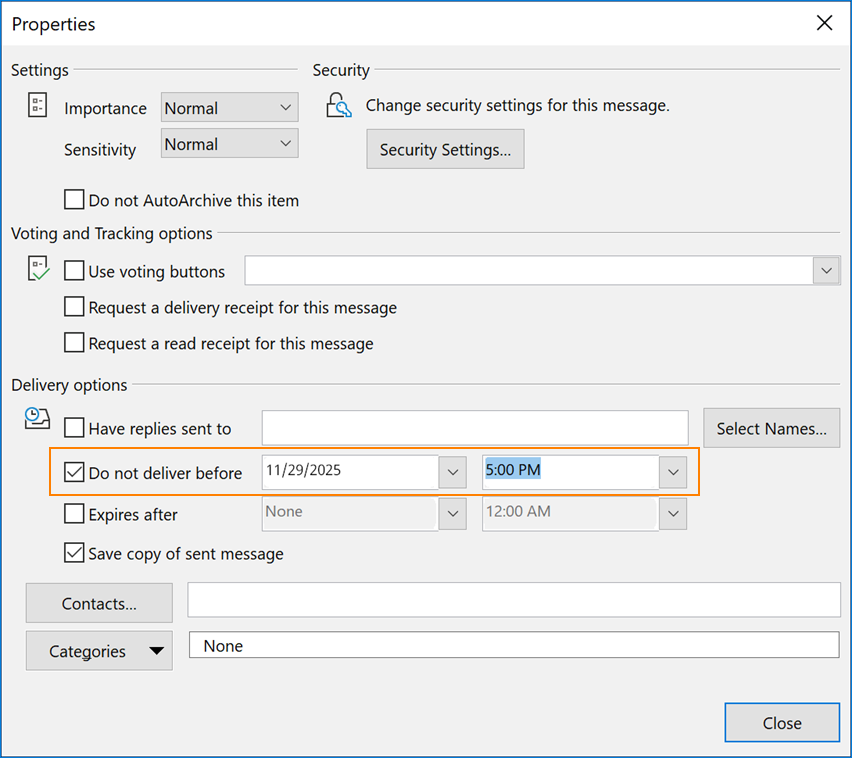Click the Settings importance list icon
This screenshot has width=852, height=758.
pyautogui.click(x=37, y=105)
